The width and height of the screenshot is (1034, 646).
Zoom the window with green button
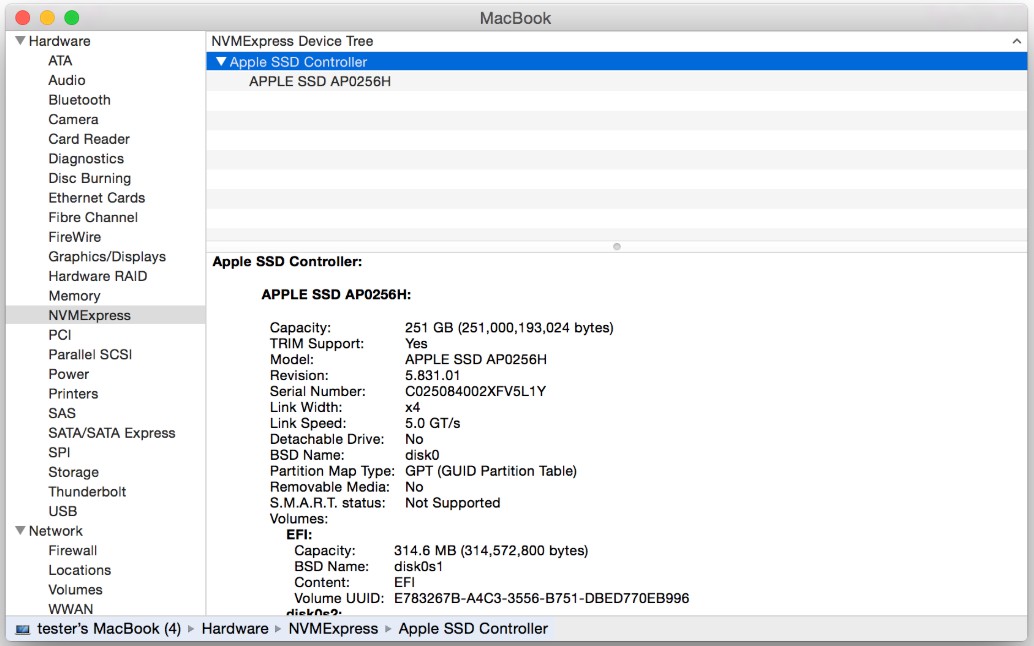[x=71, y=18]
